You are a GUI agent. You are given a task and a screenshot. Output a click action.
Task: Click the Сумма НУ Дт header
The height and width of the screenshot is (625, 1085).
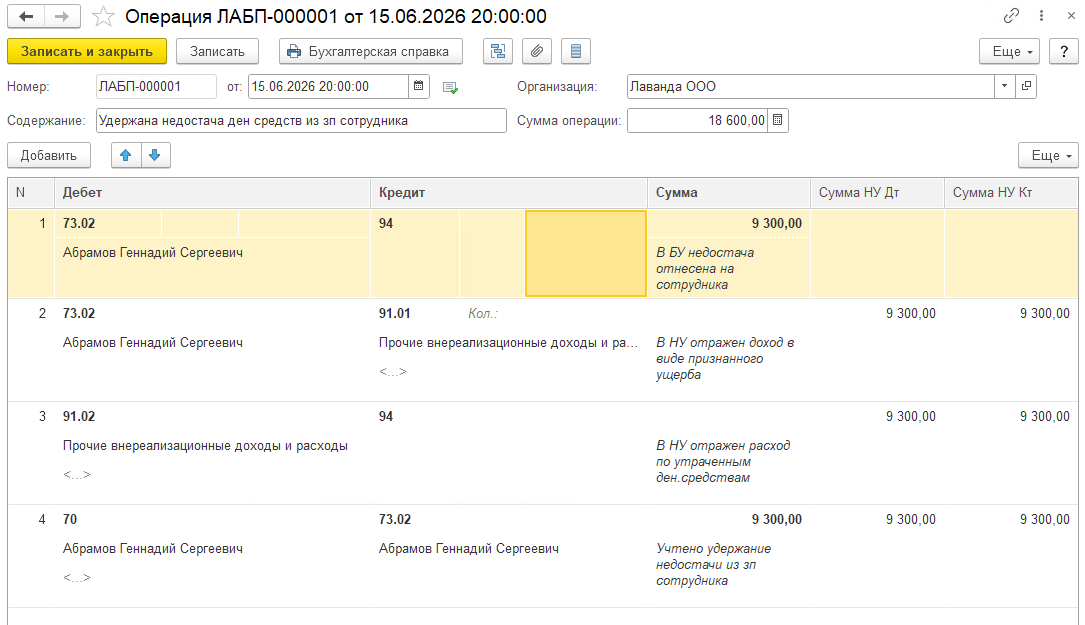click(x=877, y=192)
